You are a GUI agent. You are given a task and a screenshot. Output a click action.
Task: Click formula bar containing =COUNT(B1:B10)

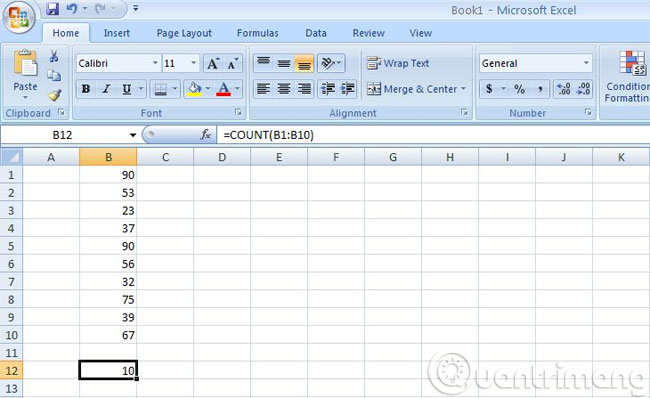pos(433,135)
